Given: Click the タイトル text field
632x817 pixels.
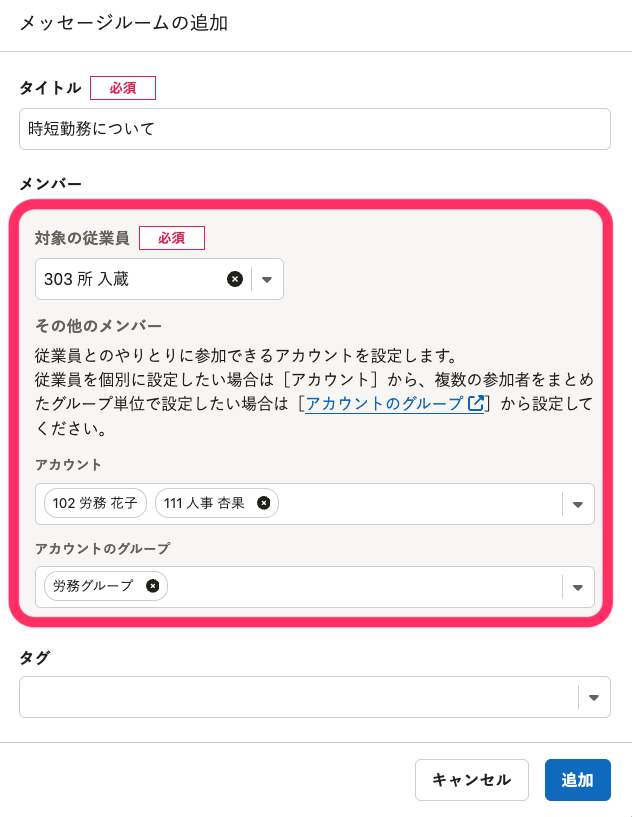Looking at the screenshot, I should (x=314, y=129).
